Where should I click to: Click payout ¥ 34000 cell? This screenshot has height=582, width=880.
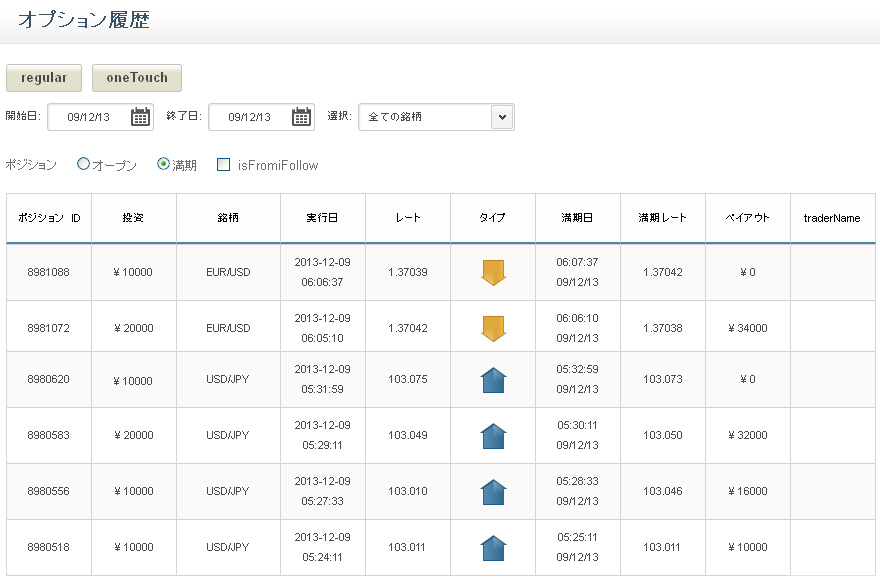[748, 328]
